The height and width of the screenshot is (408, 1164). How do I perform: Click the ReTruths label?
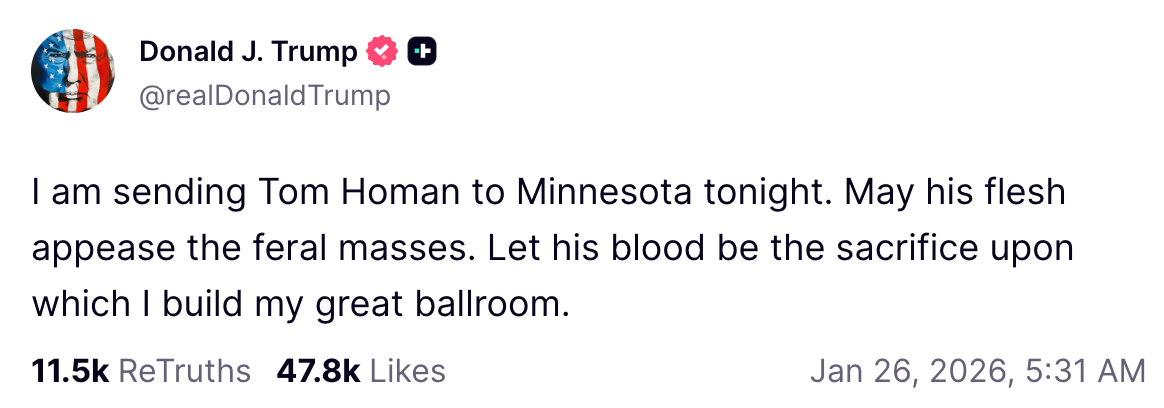184,372
